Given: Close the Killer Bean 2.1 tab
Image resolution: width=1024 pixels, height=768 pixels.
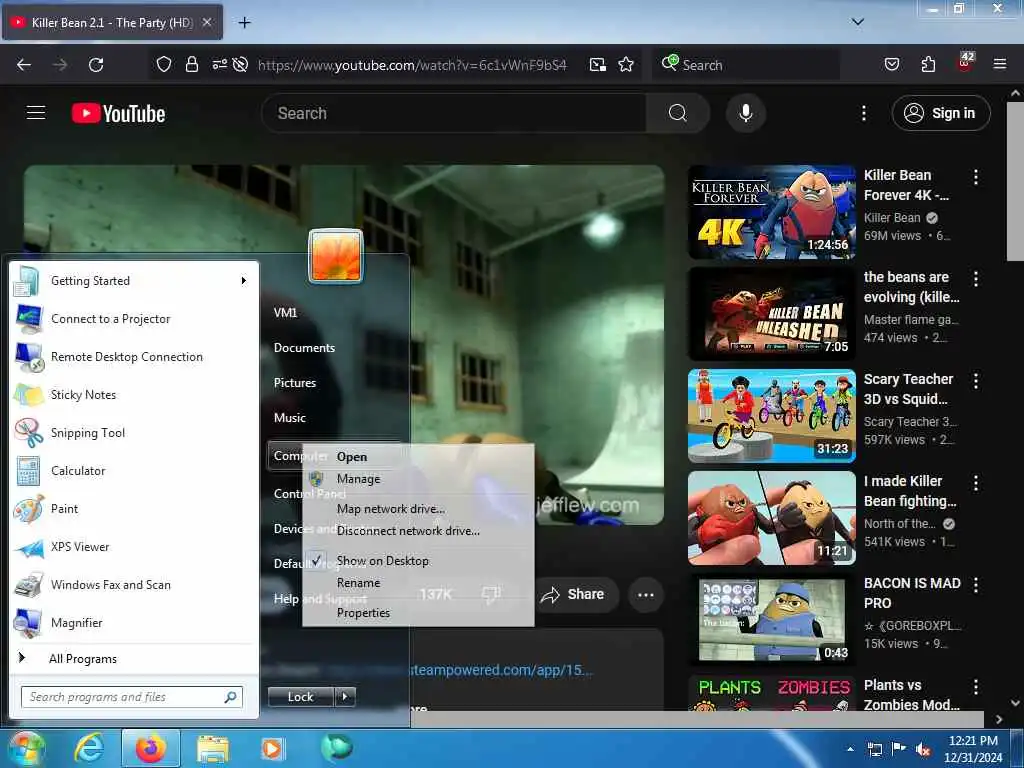Looking at the screenshot, I should point(206,22).
